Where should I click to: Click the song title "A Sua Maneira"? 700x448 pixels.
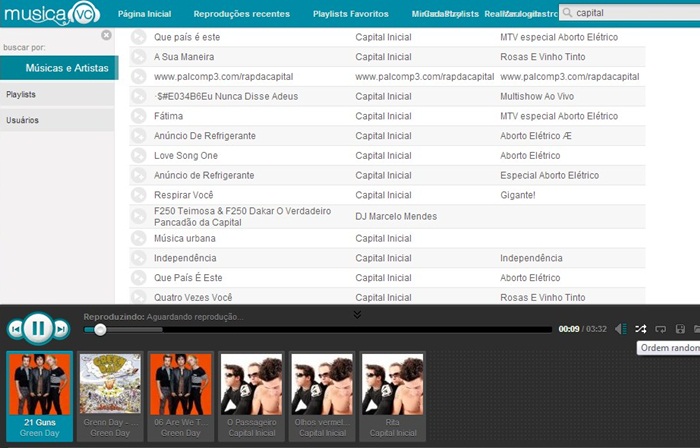tap(184, 57)
